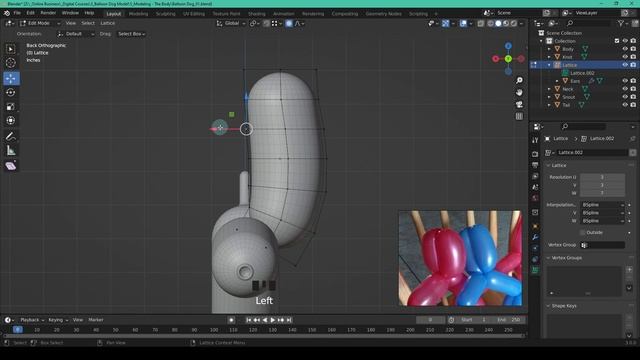Viewport: 640px width, 360px height.
Task: Collapse the Shape Keys panel
Action: [564, 306]
